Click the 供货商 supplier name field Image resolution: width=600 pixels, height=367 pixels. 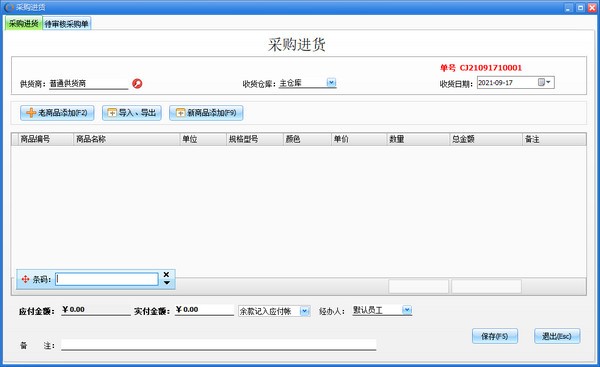click(89, 83)
